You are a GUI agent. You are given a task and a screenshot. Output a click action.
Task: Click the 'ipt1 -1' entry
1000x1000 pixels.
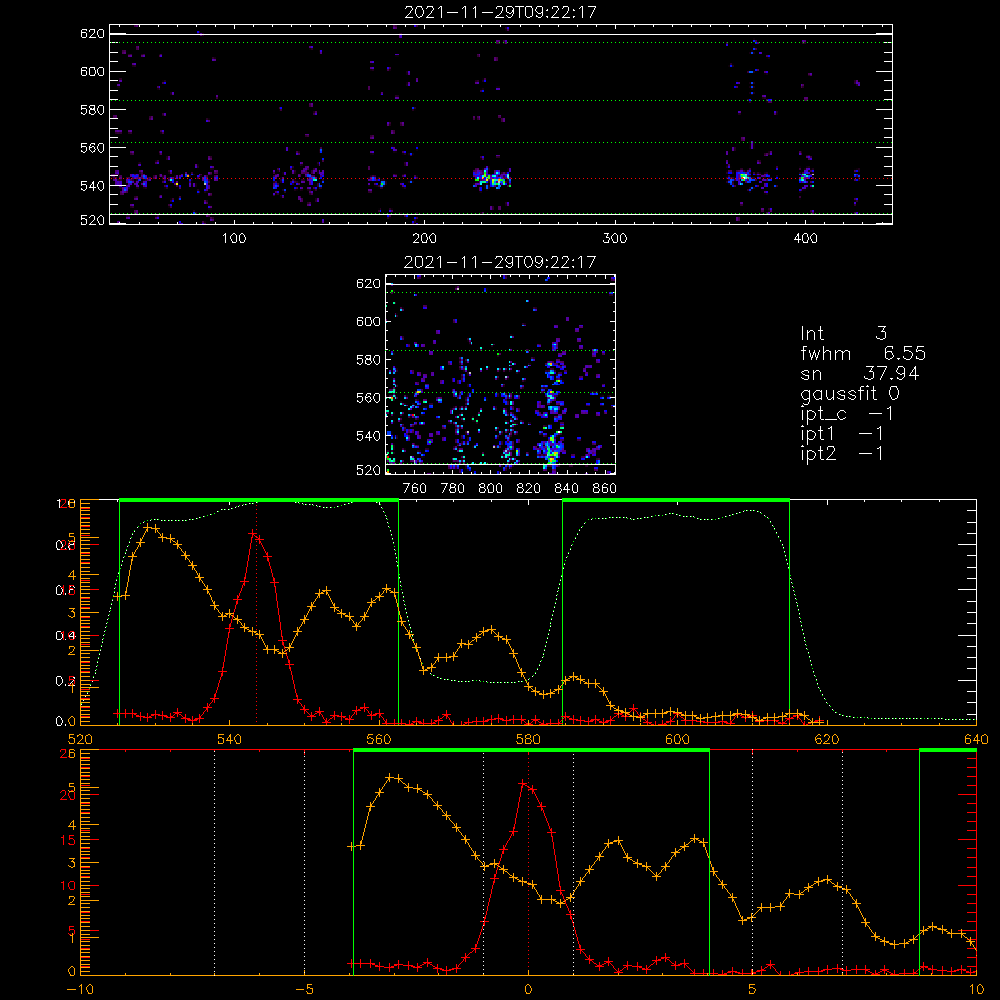(x=842, y=434)
